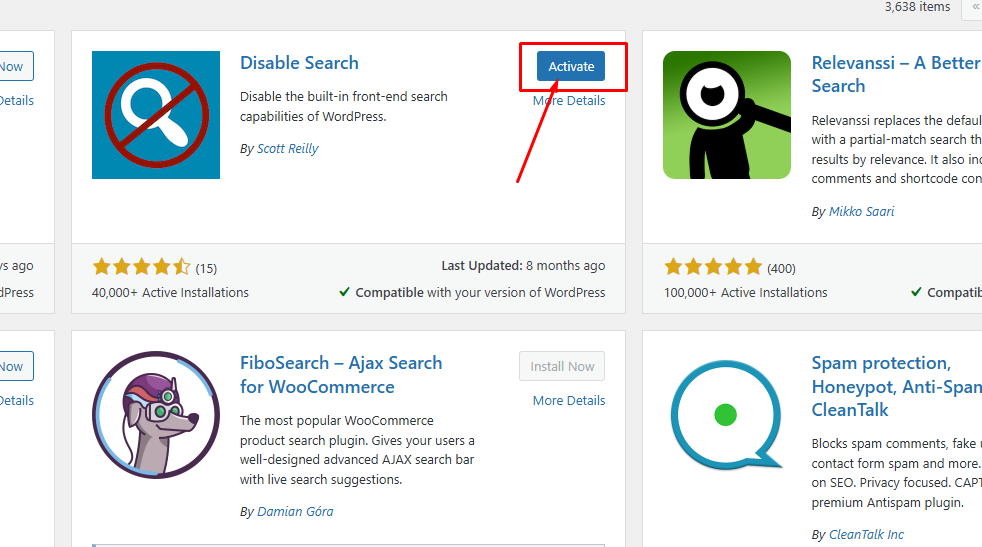Screen dimensions: 982x547
Task: Open the Scott Reilly author link
Action: coord(287,148)
